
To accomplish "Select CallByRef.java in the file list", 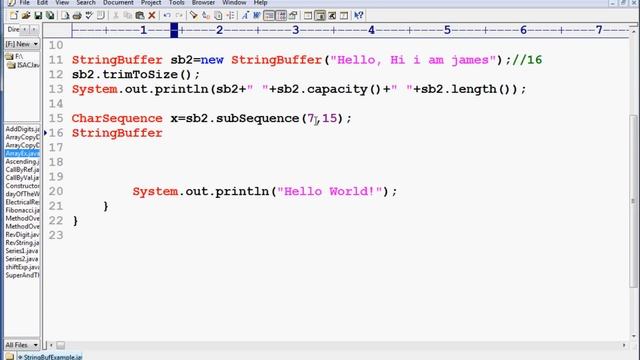I will pos(22,170).
